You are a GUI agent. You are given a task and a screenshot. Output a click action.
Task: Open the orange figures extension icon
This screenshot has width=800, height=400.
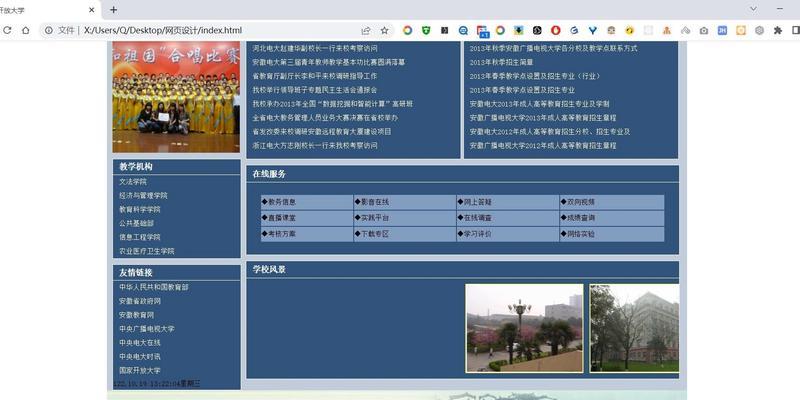pyautogui.click(x=667, y=31)
